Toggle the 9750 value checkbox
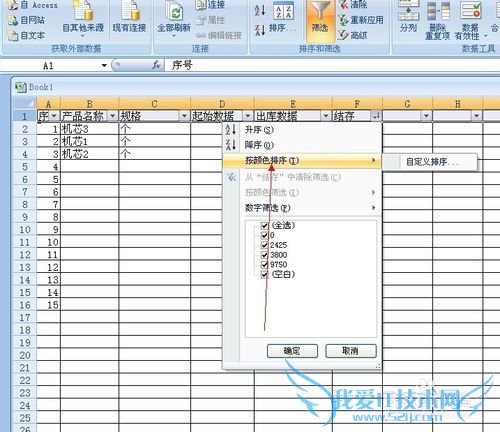The width and height of the screenshot is (500, 432). click(x=264, y=265)
